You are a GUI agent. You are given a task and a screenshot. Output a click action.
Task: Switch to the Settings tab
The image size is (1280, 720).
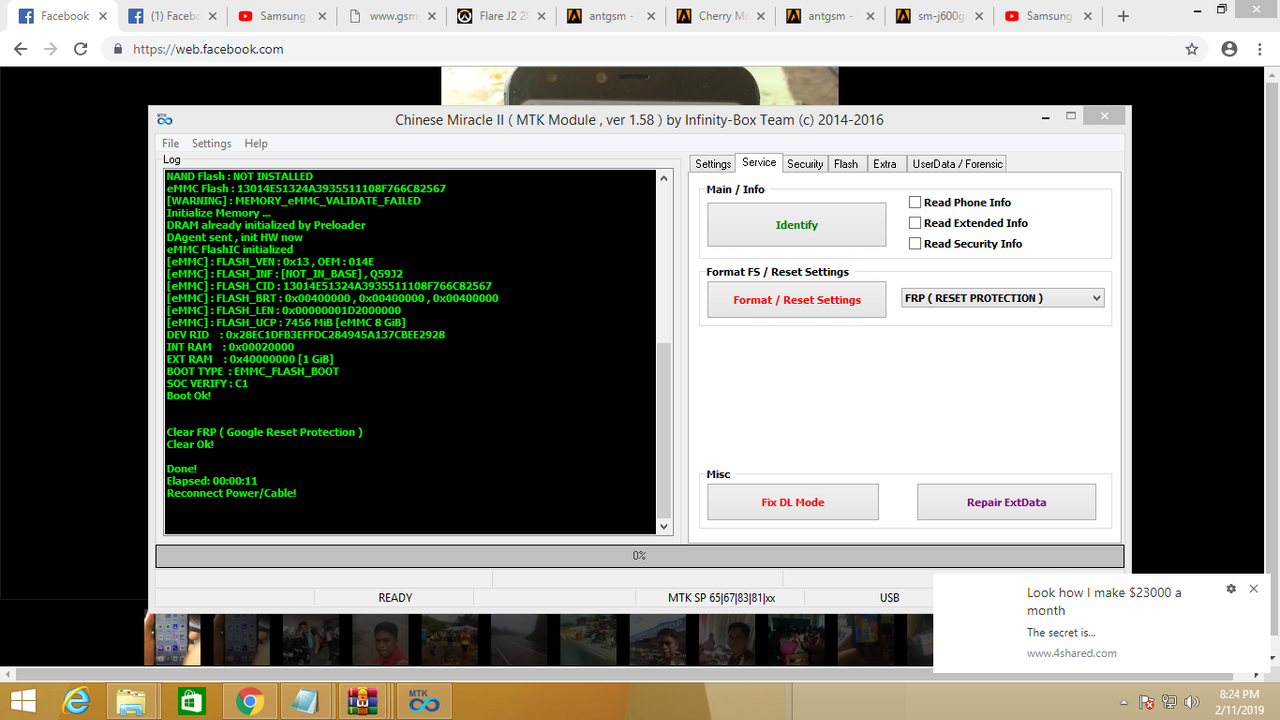tap(713, 164)
